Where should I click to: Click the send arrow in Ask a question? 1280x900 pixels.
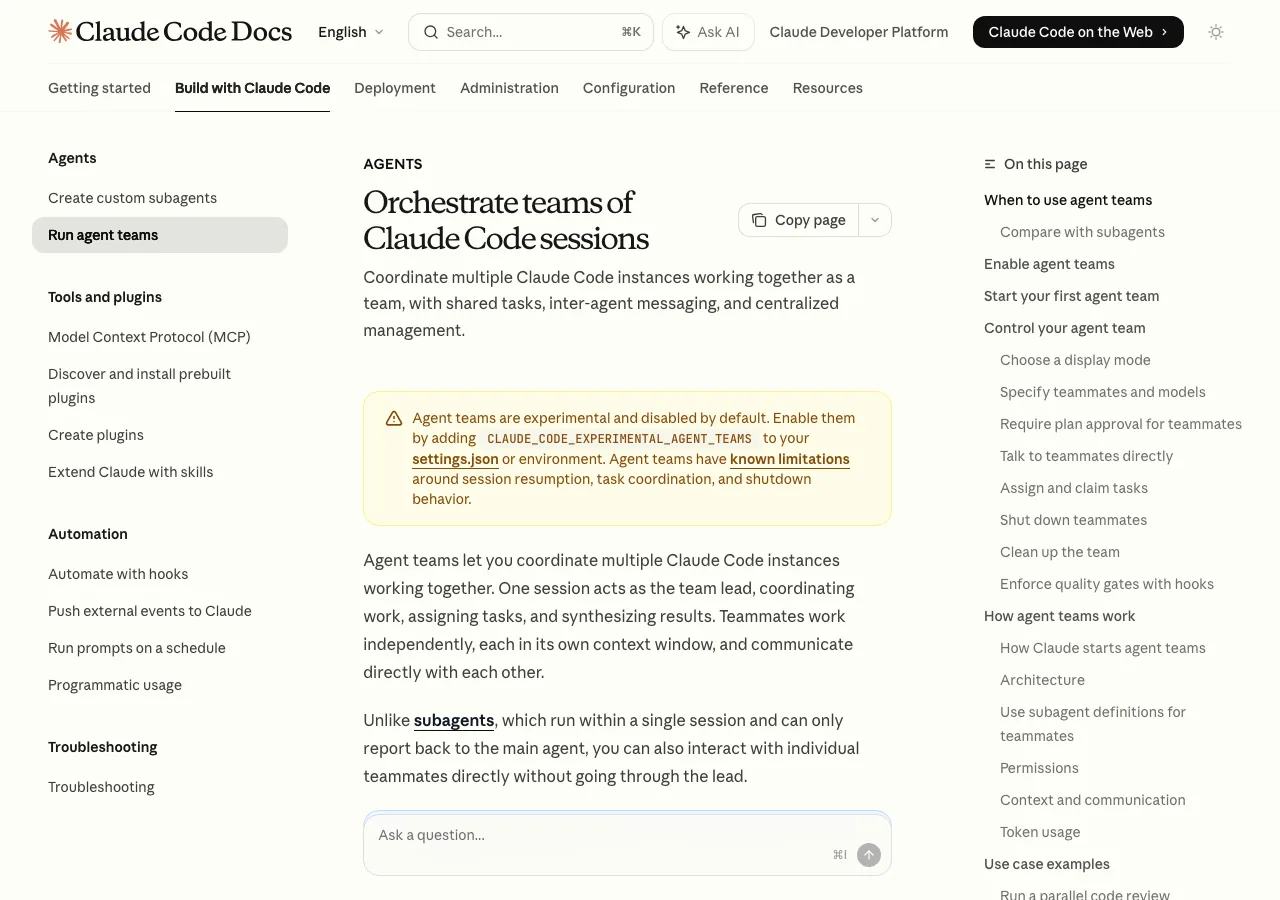tap(869, 854)
